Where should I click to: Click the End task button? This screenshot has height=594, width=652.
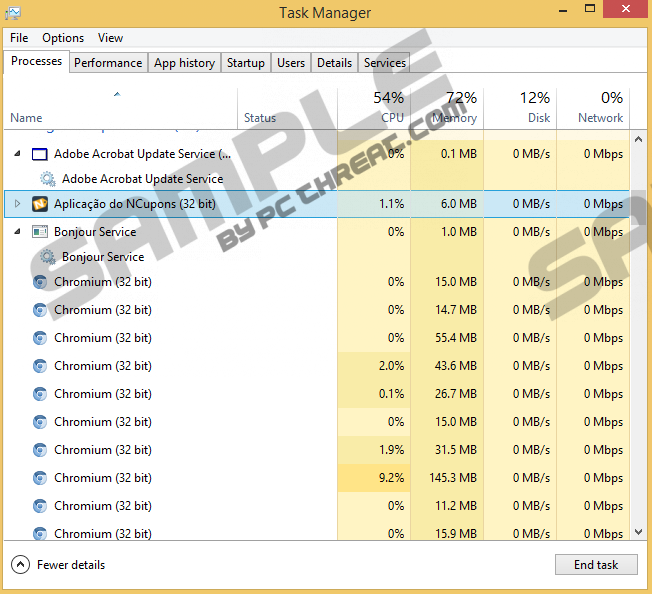pos(596,564)
